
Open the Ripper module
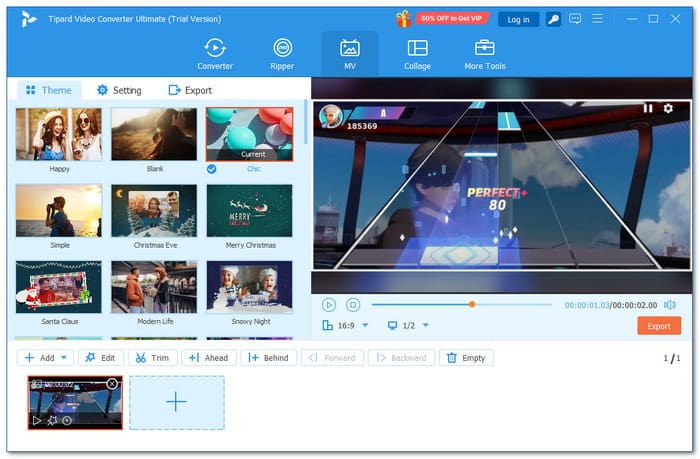coord(282,54)
